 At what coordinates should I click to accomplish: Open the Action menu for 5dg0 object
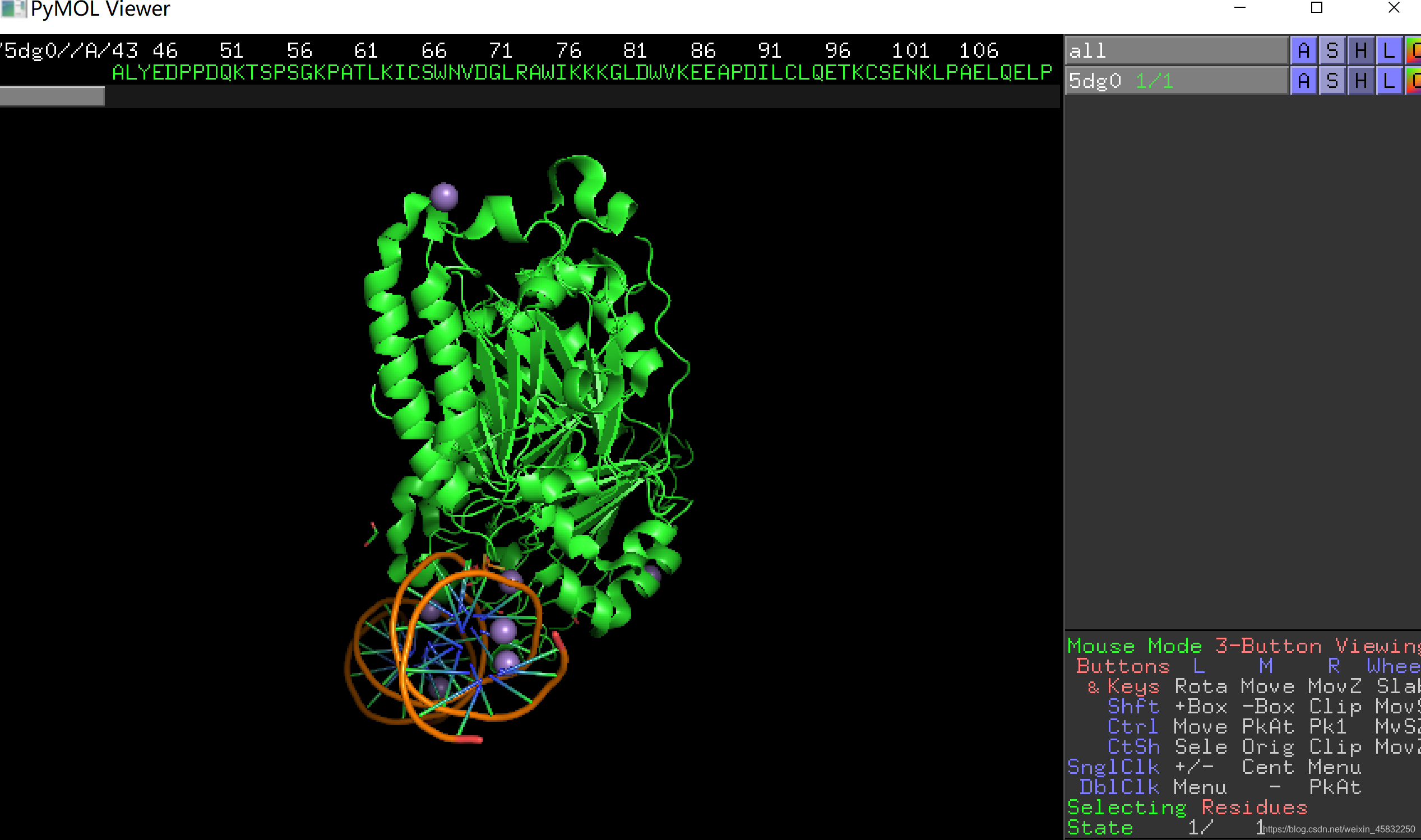1303,81
